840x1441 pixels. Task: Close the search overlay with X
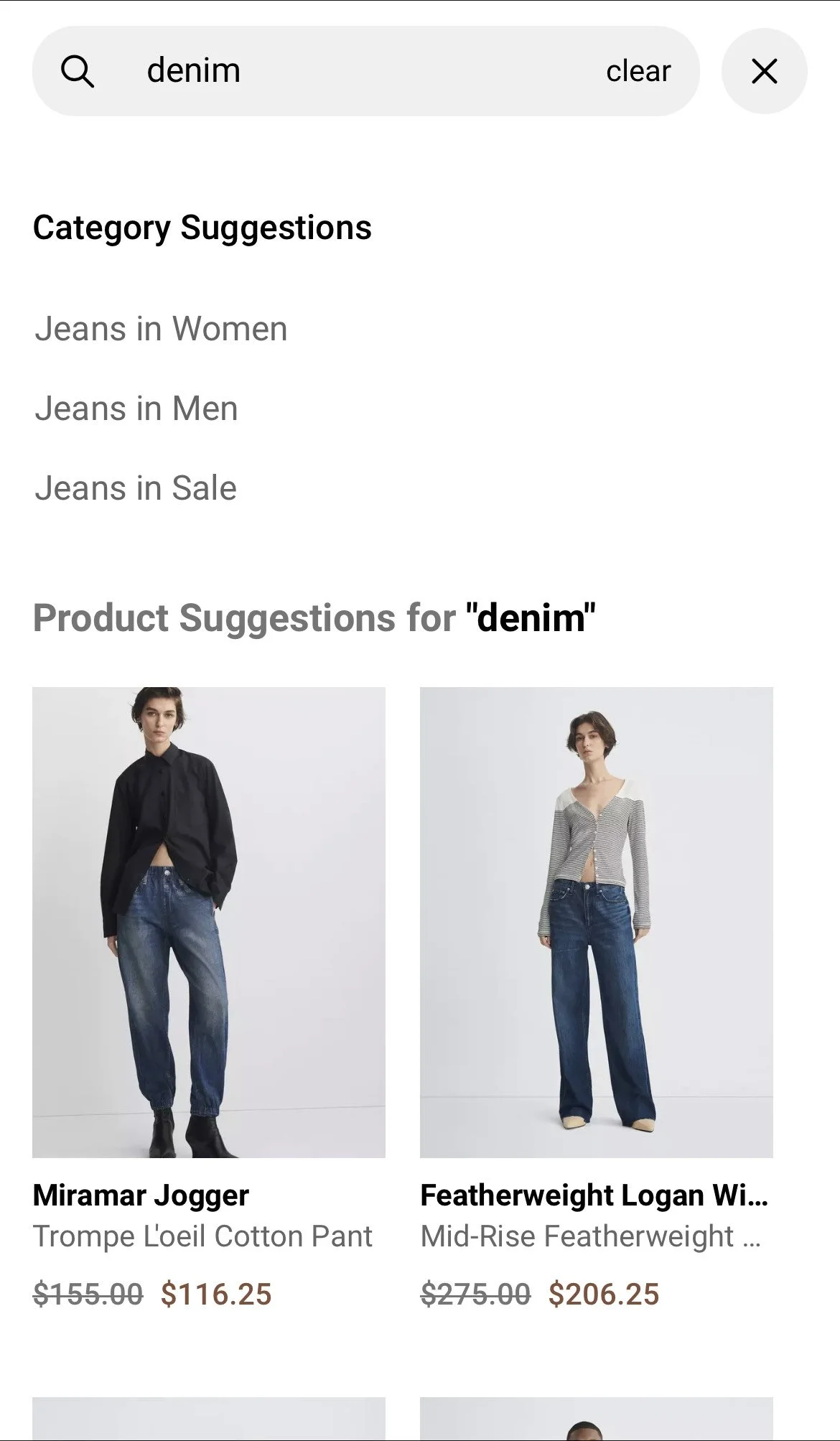pos(764,71)
